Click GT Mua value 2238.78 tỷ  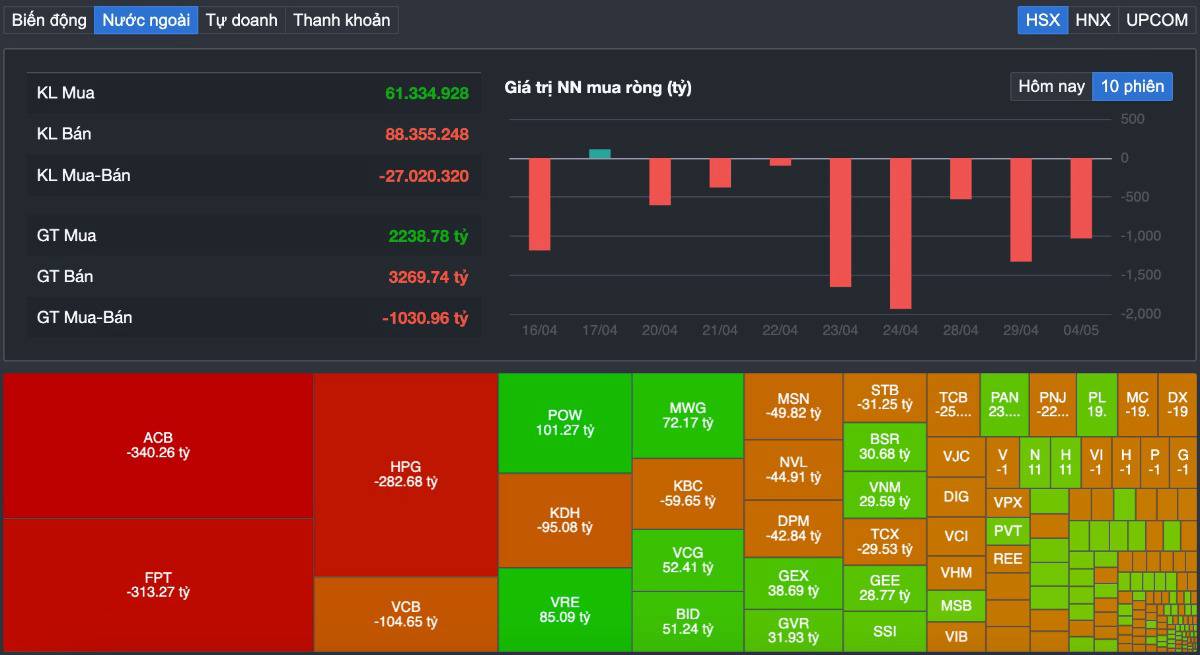tap(429, 236)
